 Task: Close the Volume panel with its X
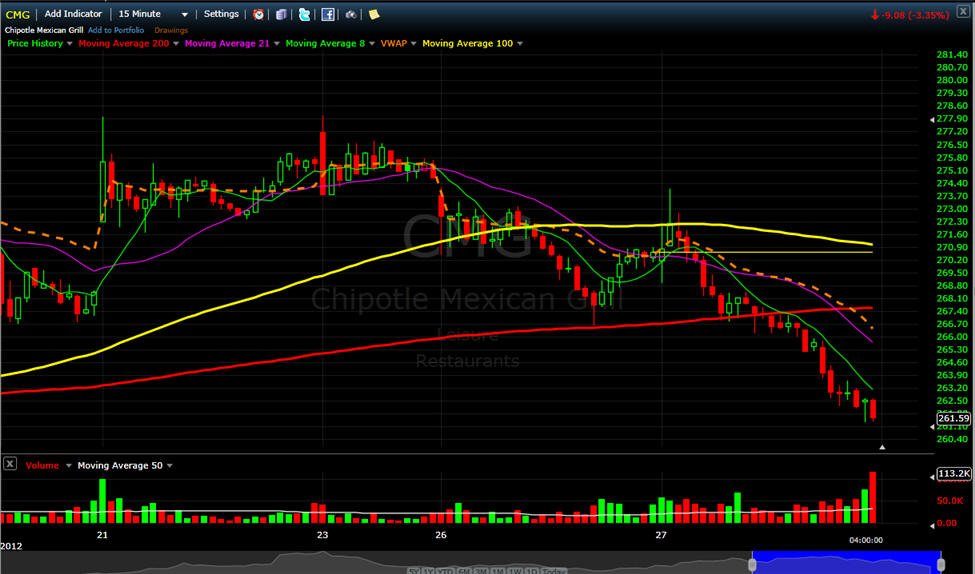pyautogui.click(x=10, y=464)
